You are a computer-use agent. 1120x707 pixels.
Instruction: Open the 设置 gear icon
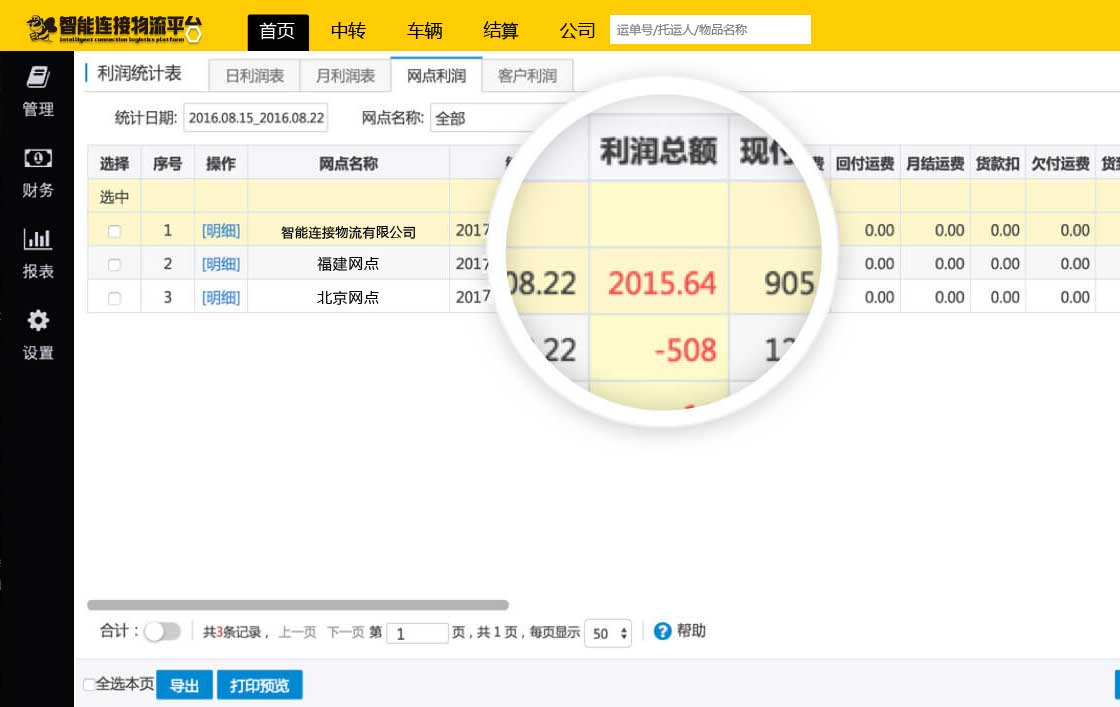(x=37, y=321)
